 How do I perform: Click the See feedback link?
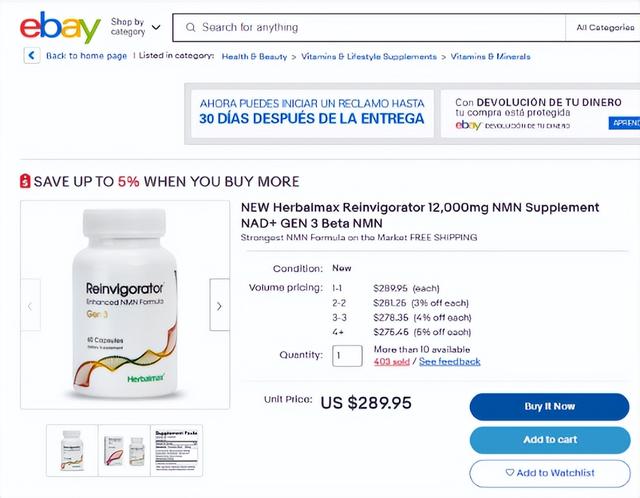[x=449, y=361]
